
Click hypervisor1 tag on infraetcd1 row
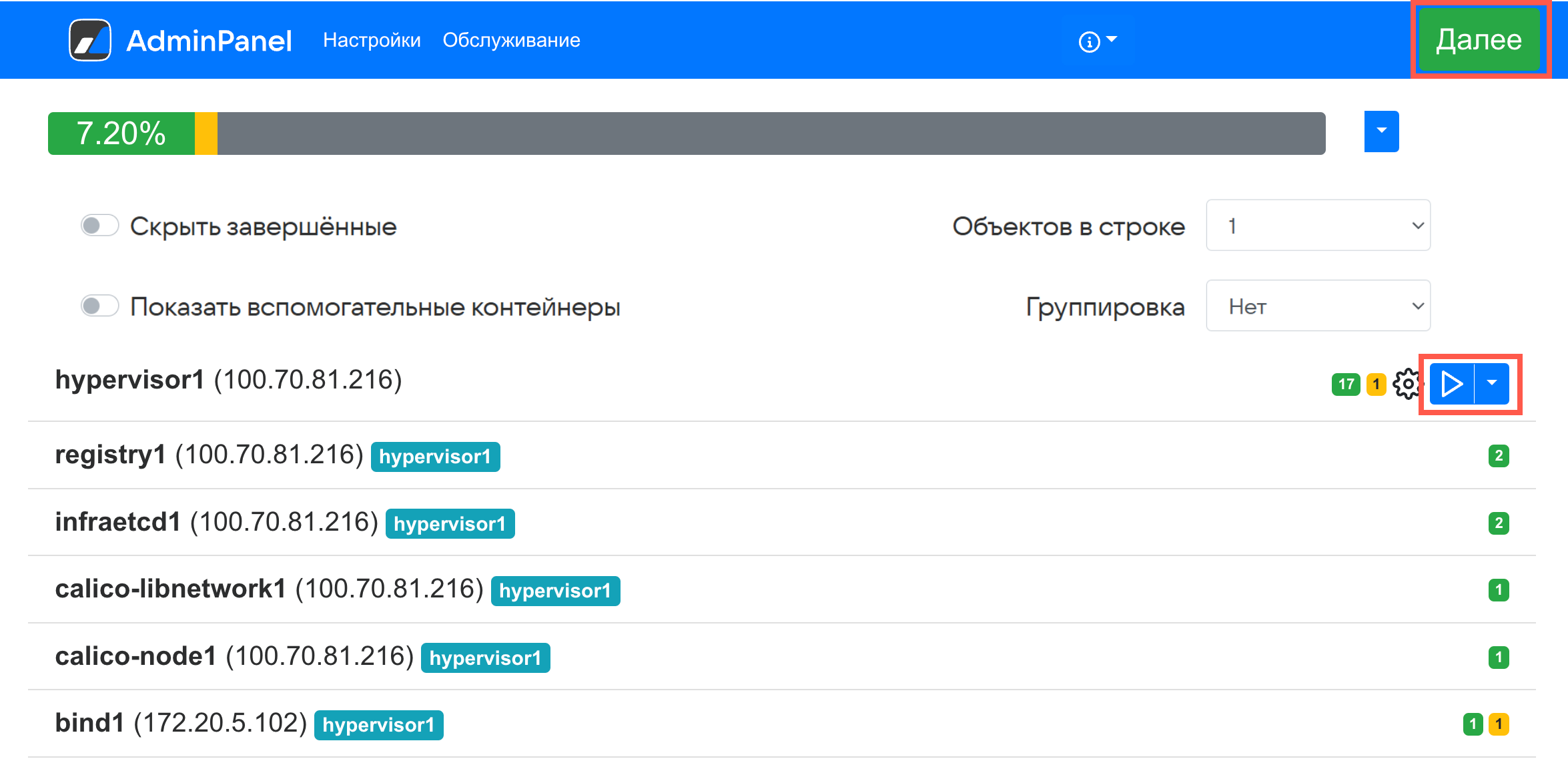click(x=450, y=524)
